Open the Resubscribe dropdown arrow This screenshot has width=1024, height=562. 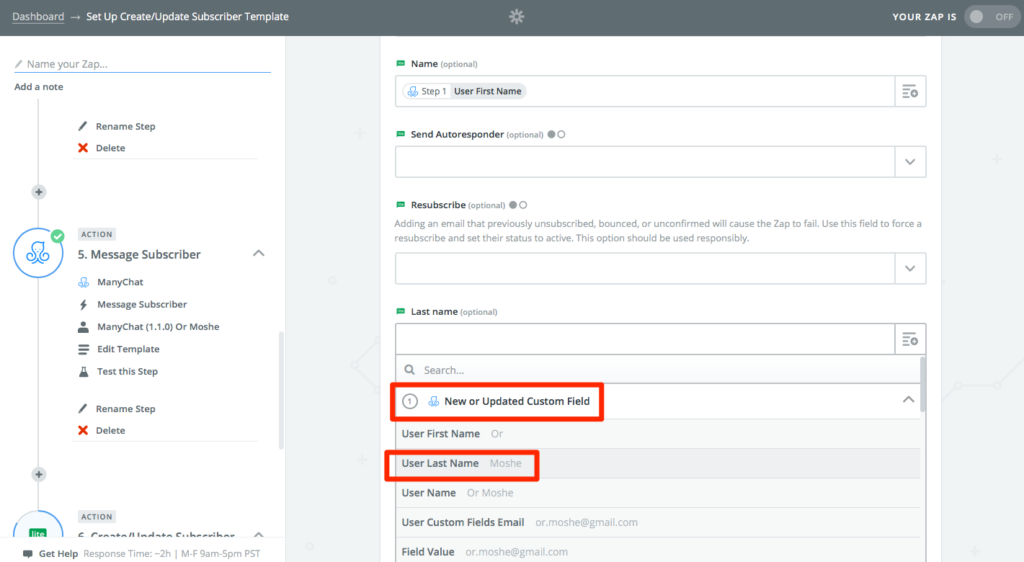click(910, 268)
